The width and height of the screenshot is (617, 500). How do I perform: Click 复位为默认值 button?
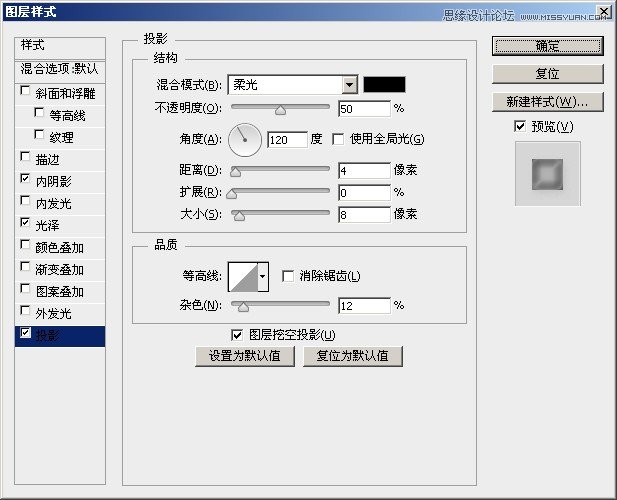pyautogui.click(x=353, y=356)
